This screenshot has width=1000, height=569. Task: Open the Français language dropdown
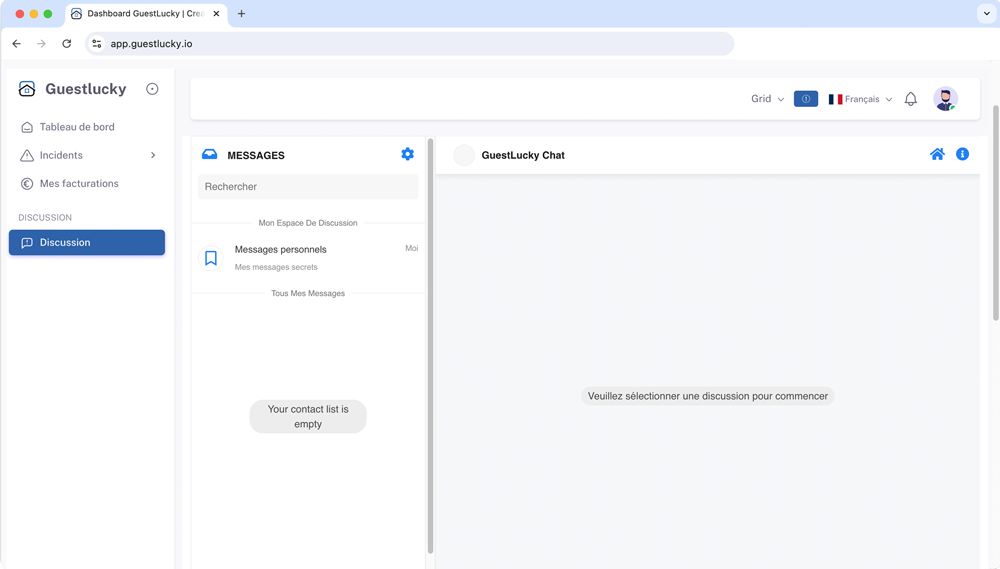tap(860, 99)
